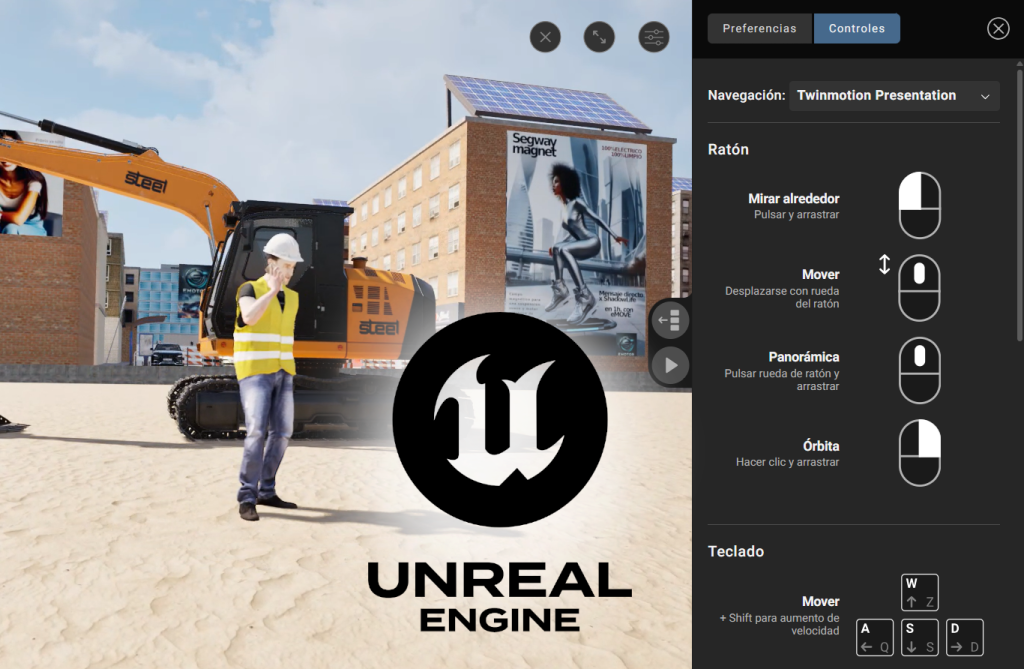Close the settings panel with the X
1024x669 pixels.
998,28
